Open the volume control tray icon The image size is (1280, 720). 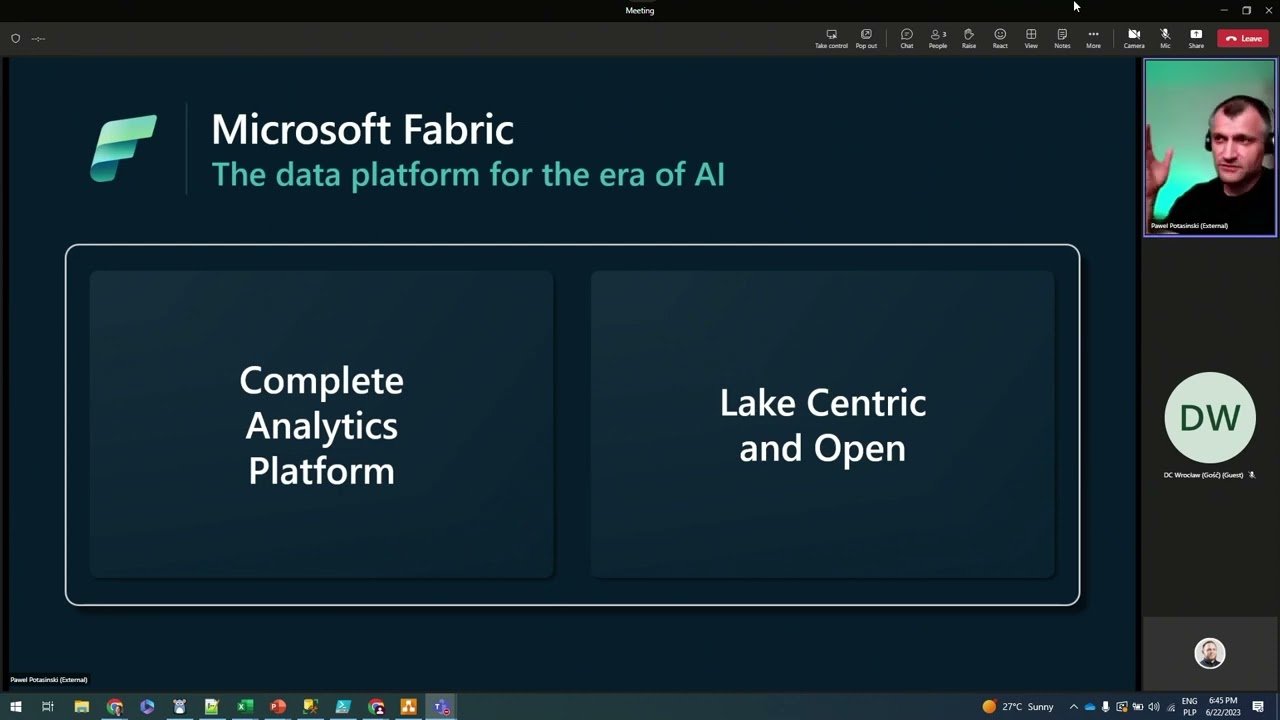(x=1154, y=707)
